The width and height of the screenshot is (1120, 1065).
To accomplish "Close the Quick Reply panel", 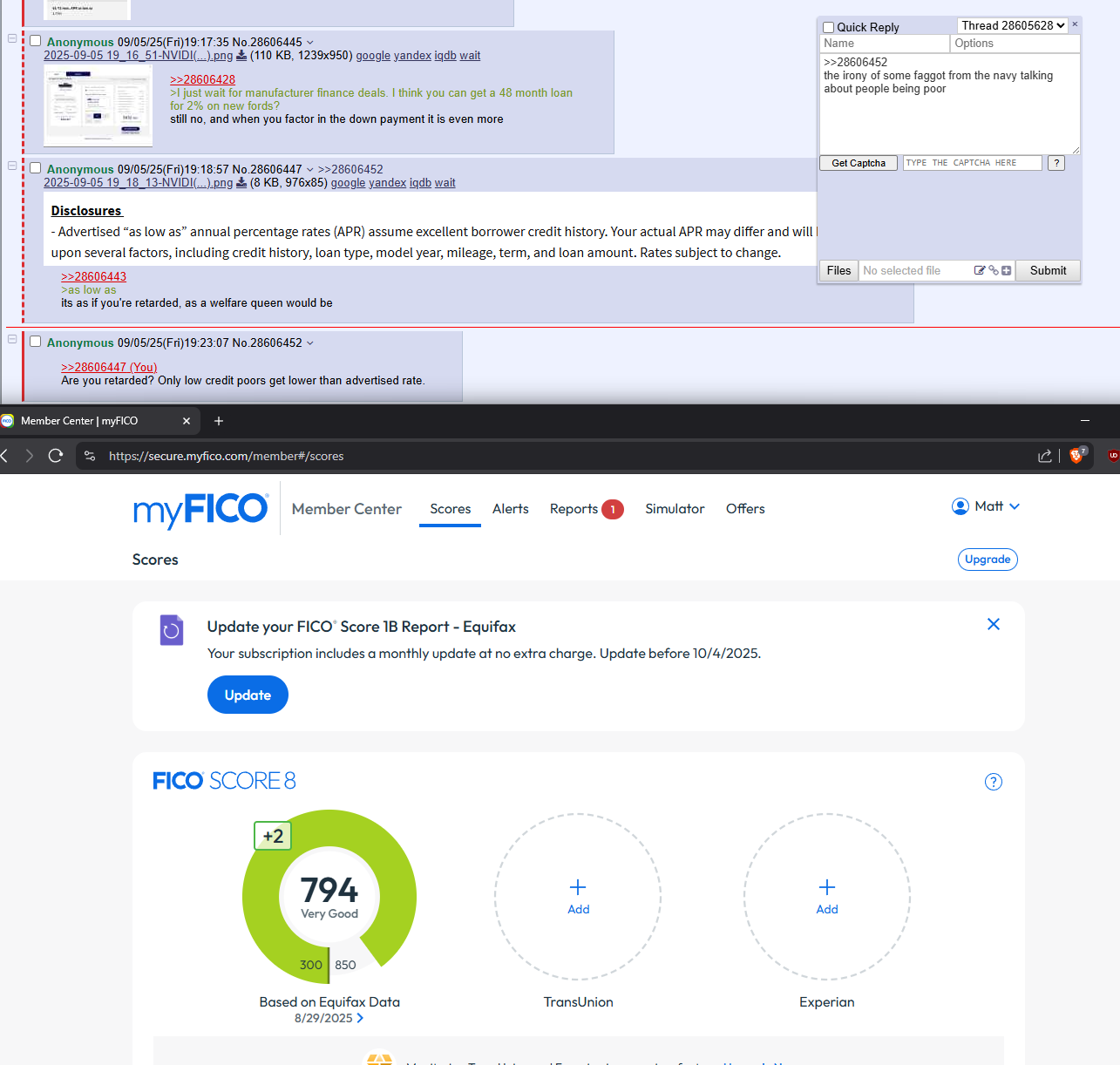I will [1075, 24].
